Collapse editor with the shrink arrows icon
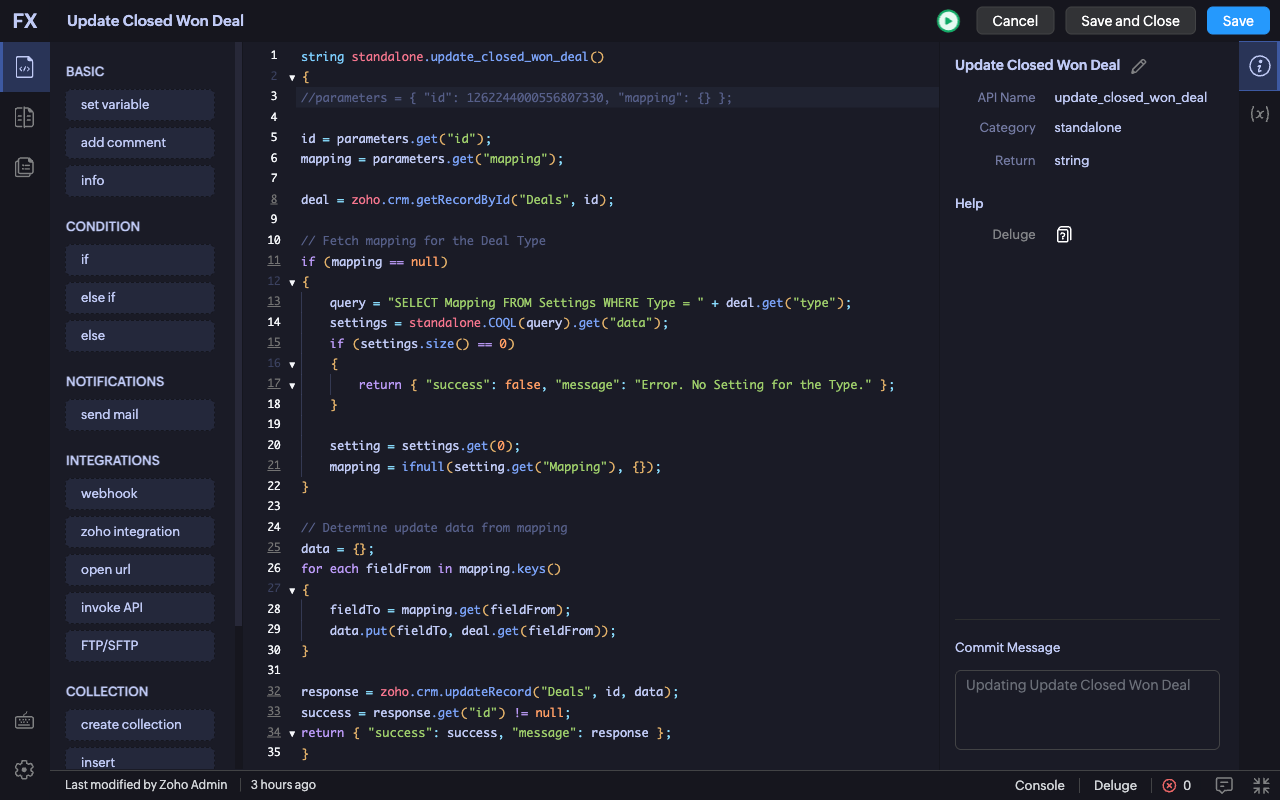The image size is (1280, 800). 1261,785
